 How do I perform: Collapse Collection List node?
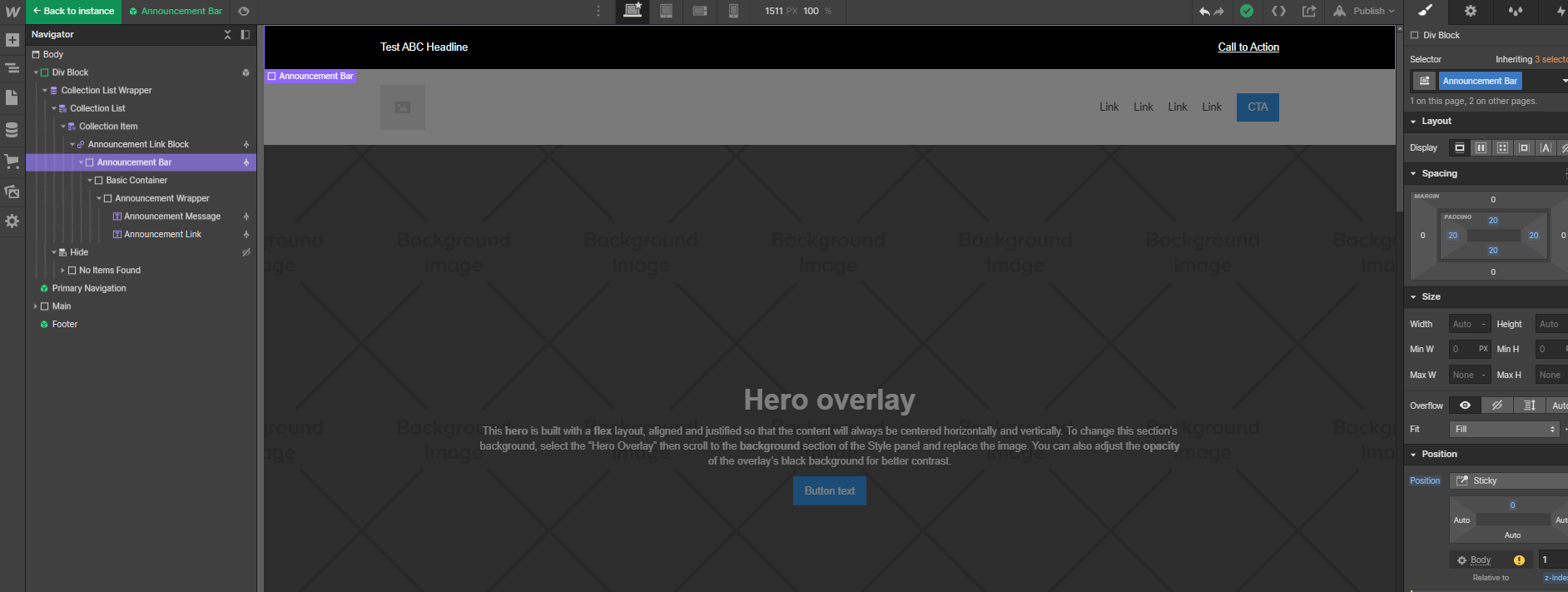[x=54, y=108]
